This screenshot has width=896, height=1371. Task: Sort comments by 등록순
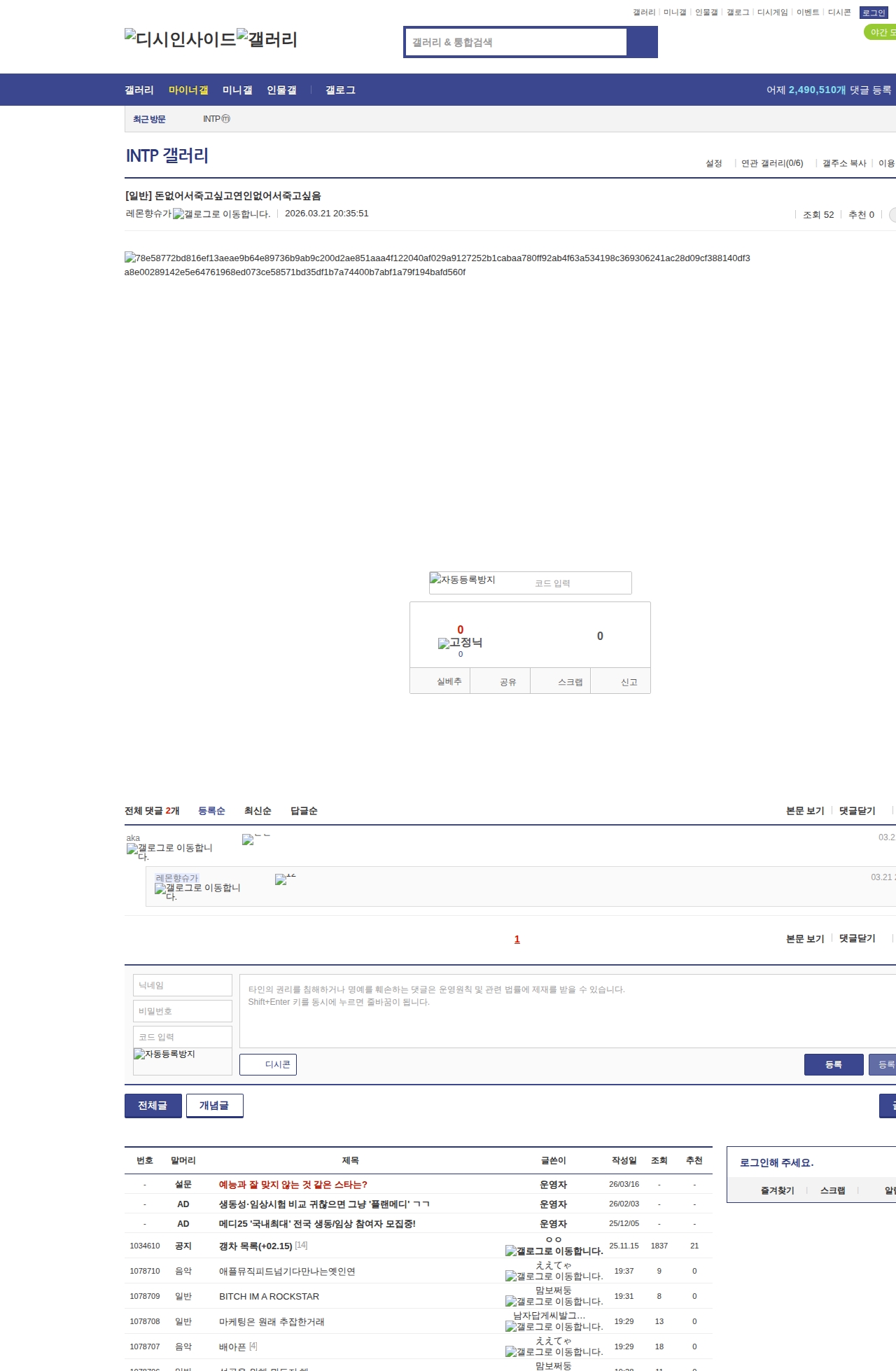pyautogui.click(x=211, y=811)
